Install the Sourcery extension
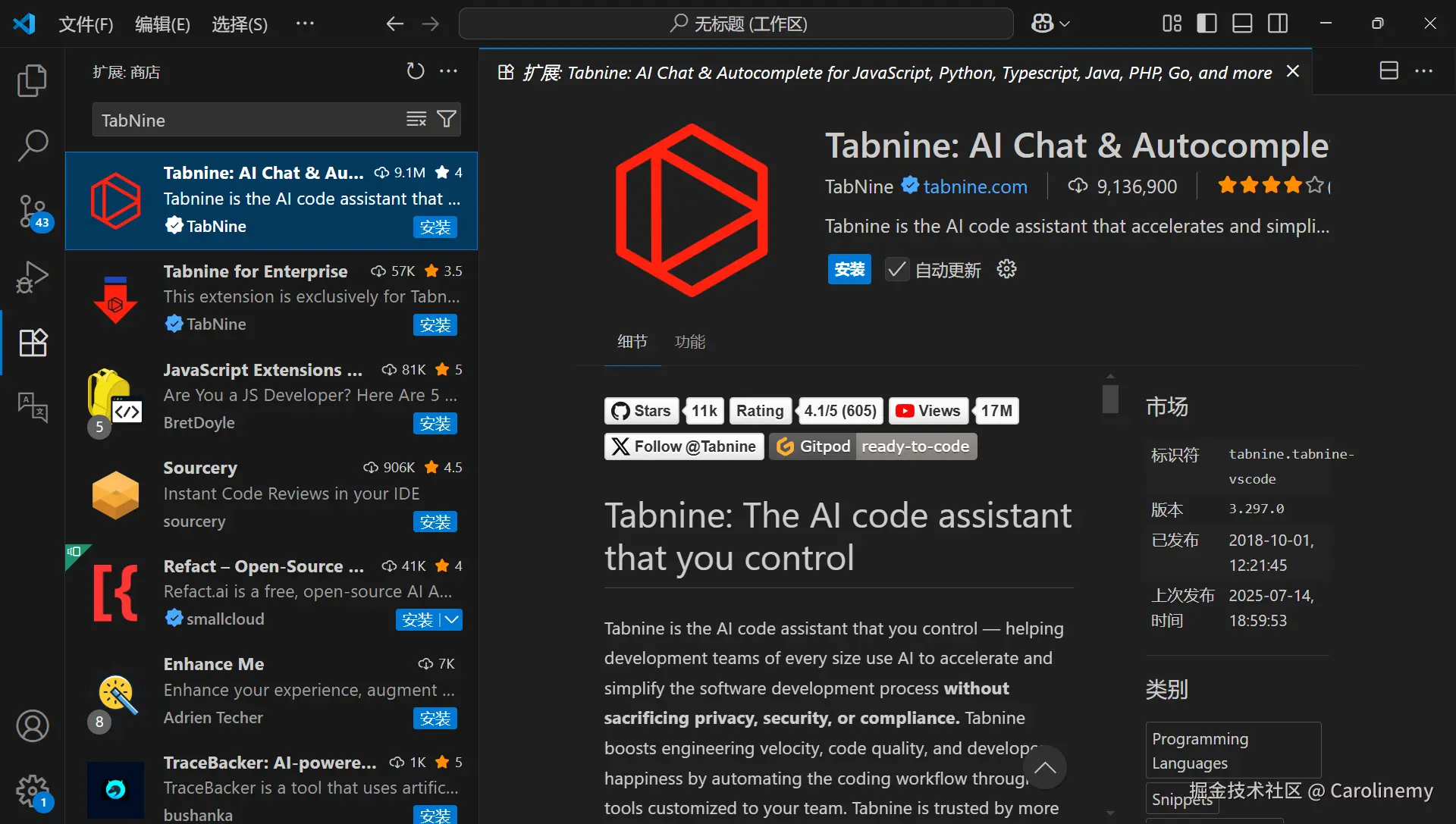 pyautogui.click(x=435, y=522)
